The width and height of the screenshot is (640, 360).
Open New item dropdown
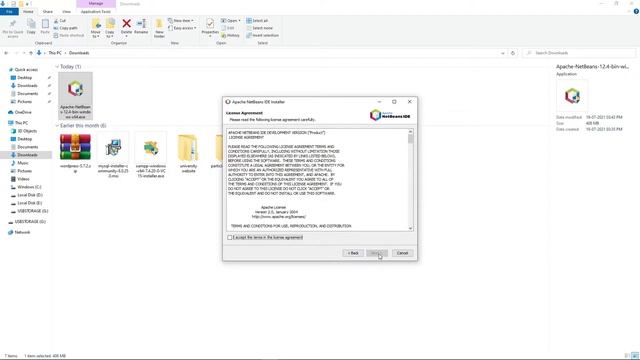pyautogui.click(x=181, y=20)
